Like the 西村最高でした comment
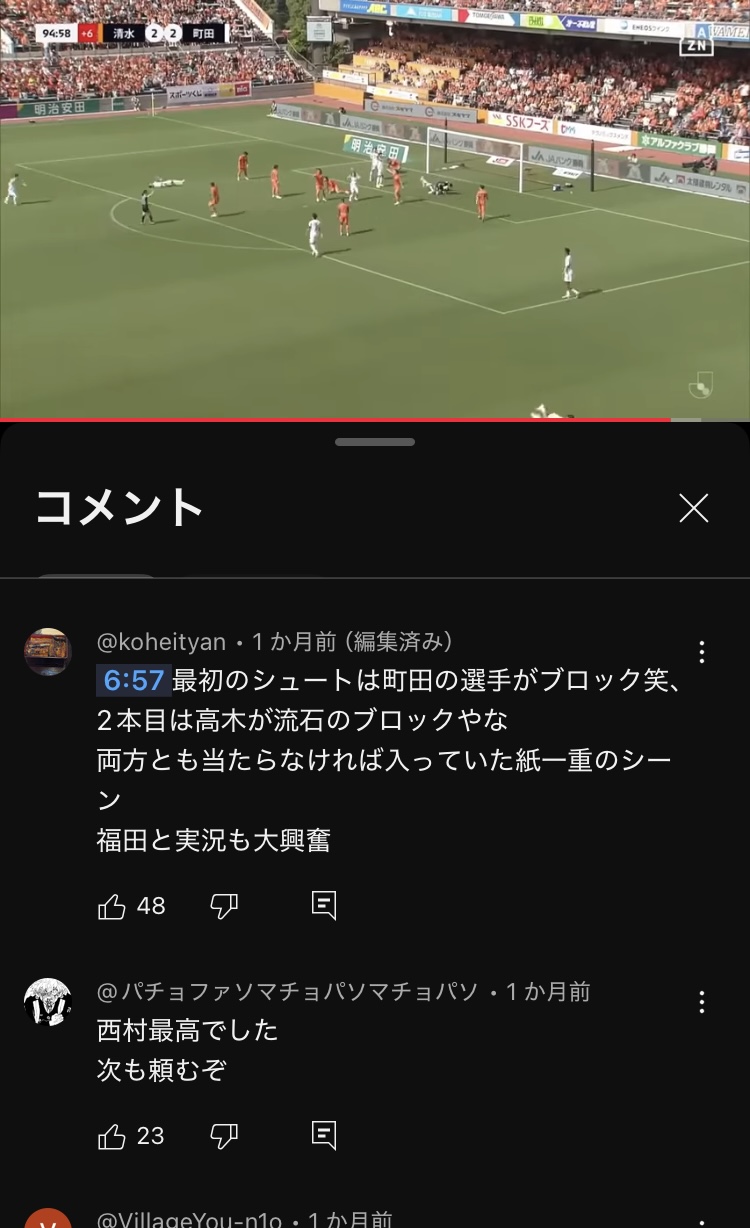 [112, 1136]
